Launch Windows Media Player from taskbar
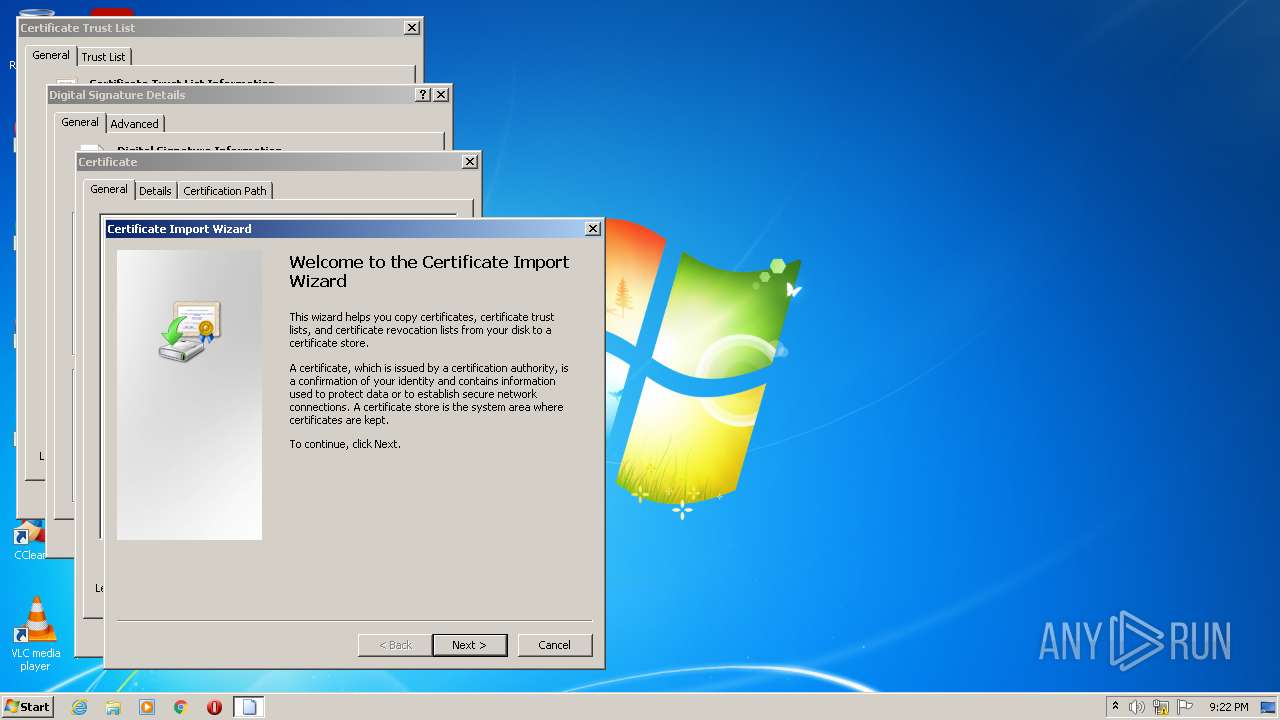The width and height of the screenshot is (1280, 720). coord(147,707)
